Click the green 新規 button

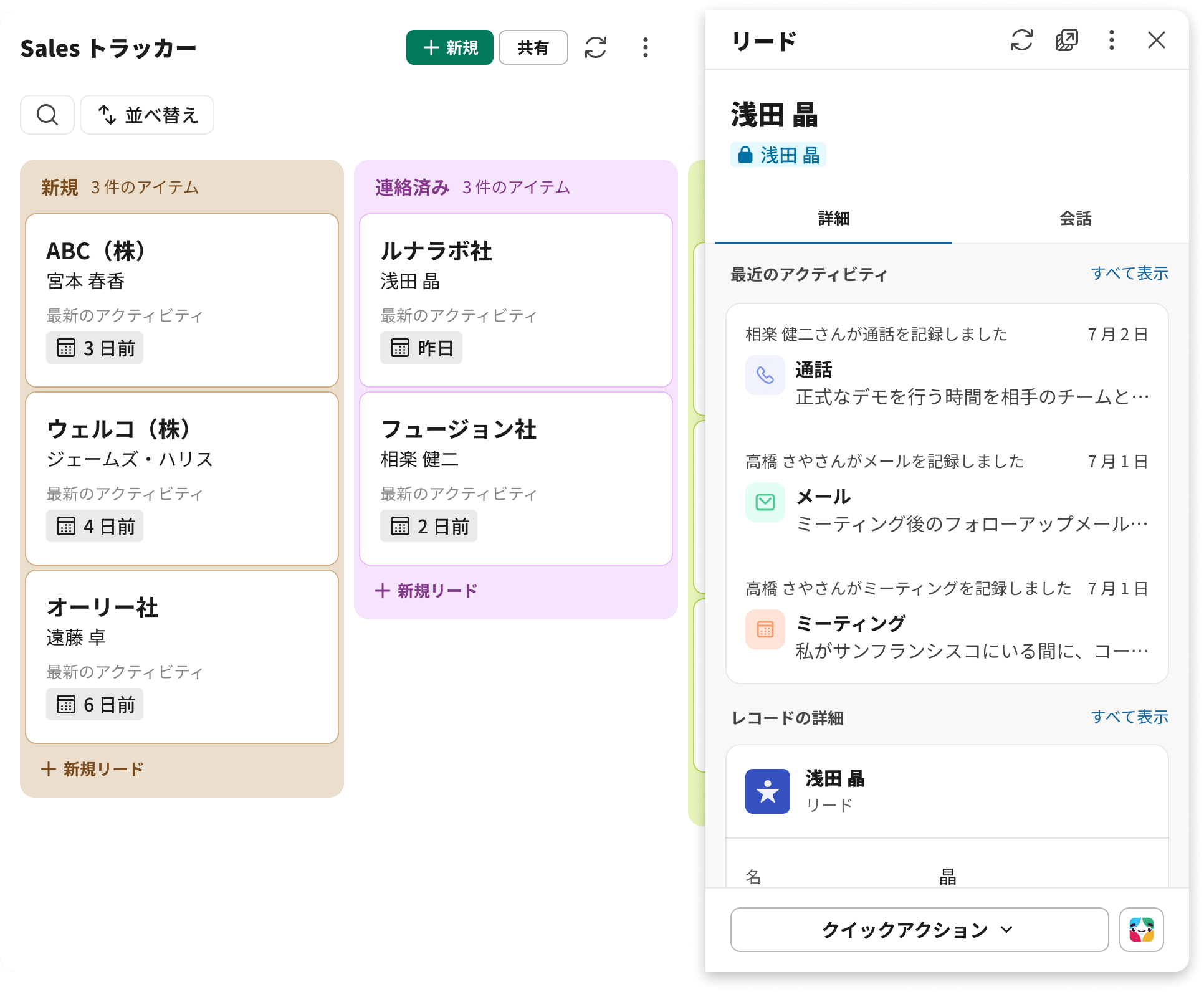click(x=449, y=47)
